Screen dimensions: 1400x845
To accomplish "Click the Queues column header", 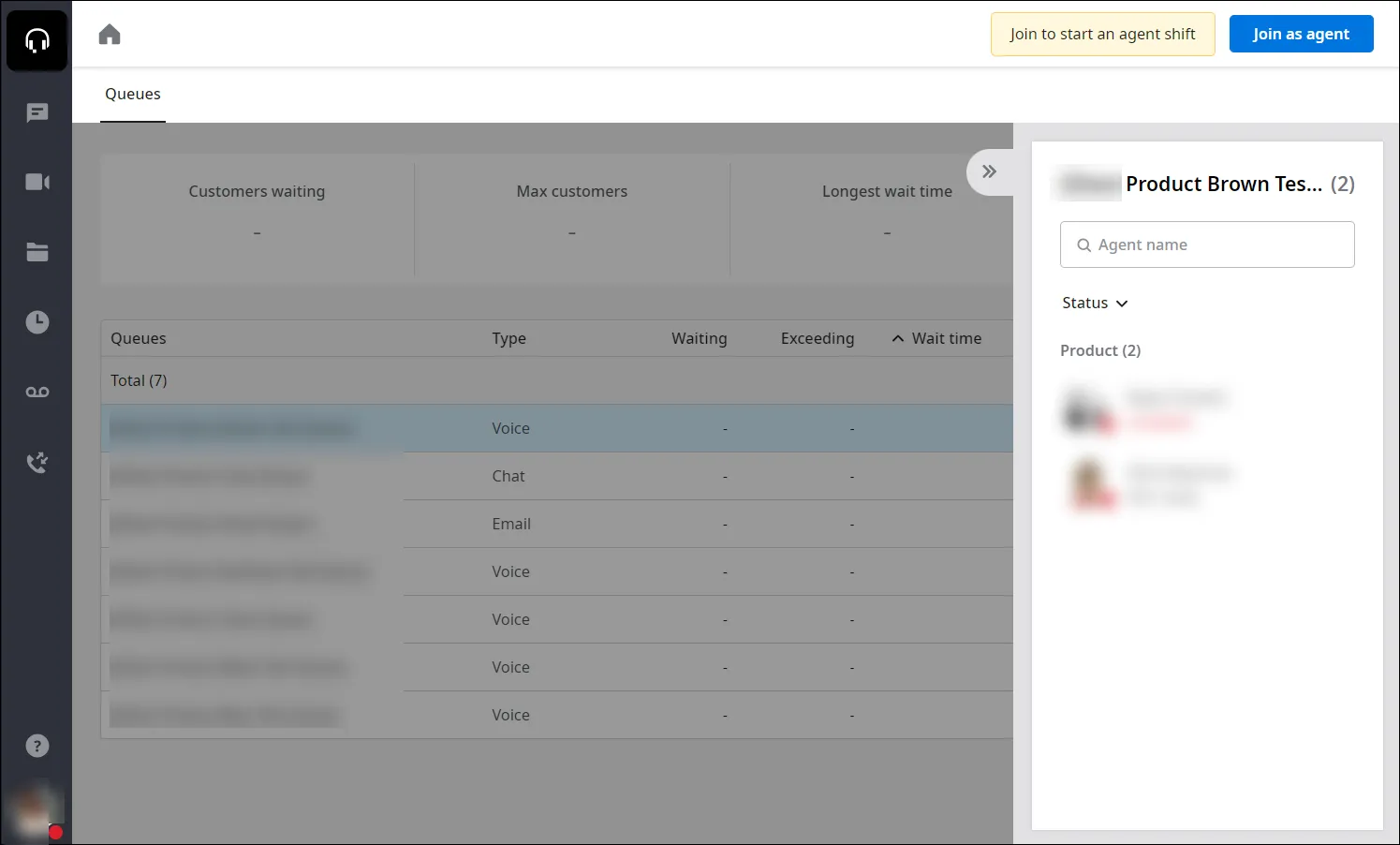I will (139, 338).
